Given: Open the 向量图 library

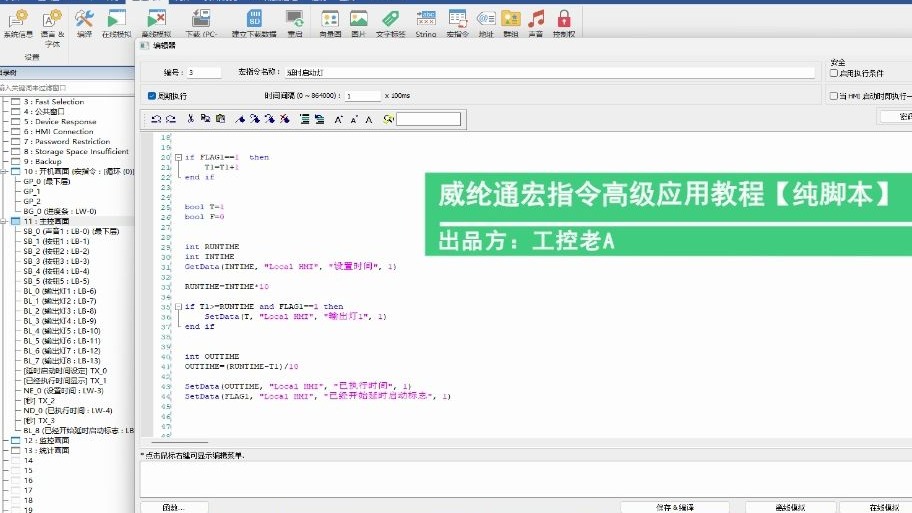Looking at the screenshot, I should 330,23.
